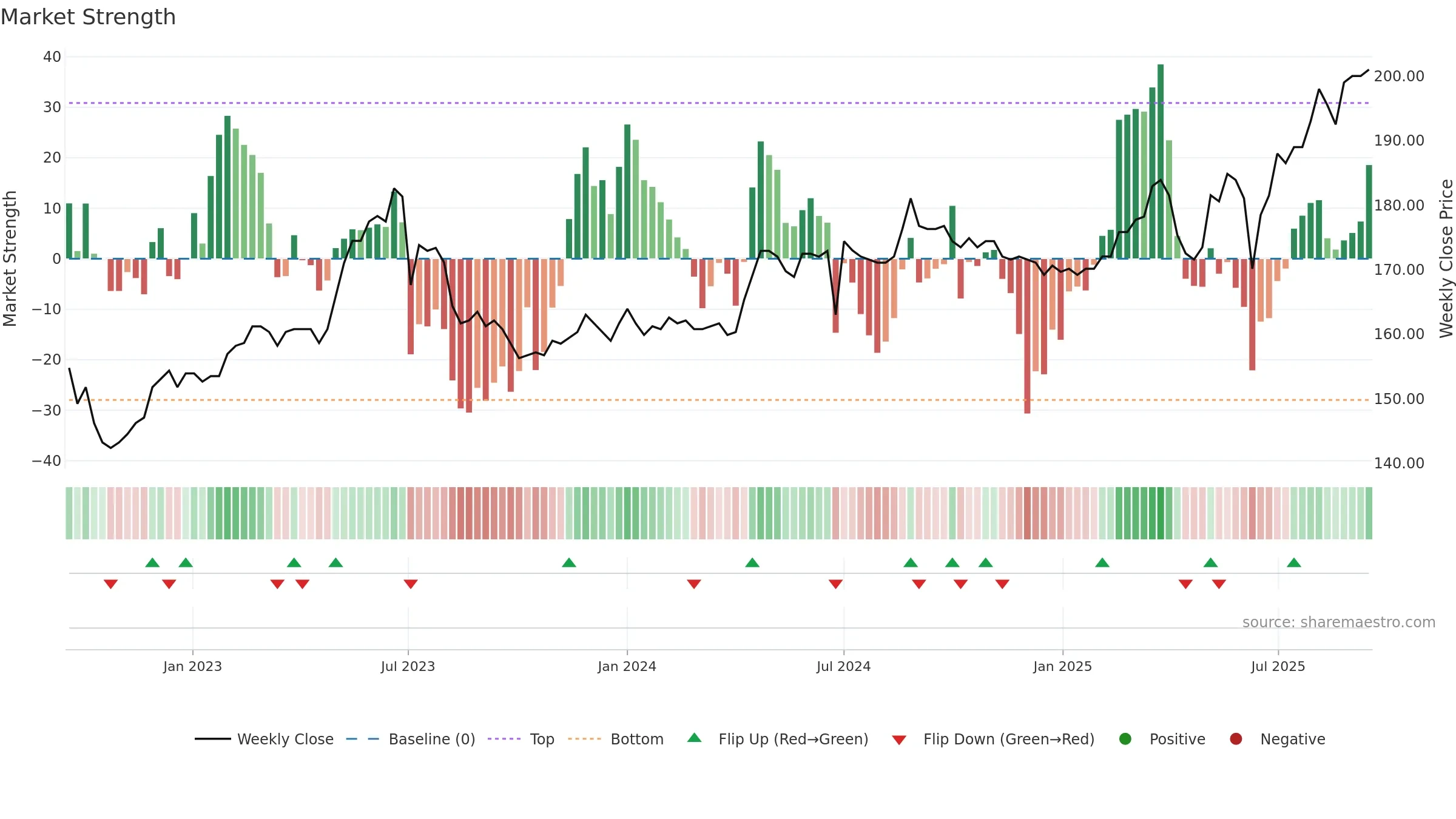This screenshot has height=819, width=1456.
Task: Click the last Flip Up marker after Jul 2025
Action: (1294, 562)
